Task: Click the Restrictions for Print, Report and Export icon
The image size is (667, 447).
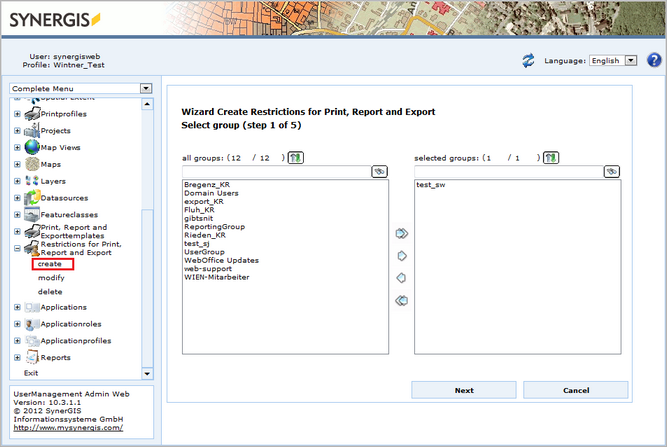Action: [32, 248]
